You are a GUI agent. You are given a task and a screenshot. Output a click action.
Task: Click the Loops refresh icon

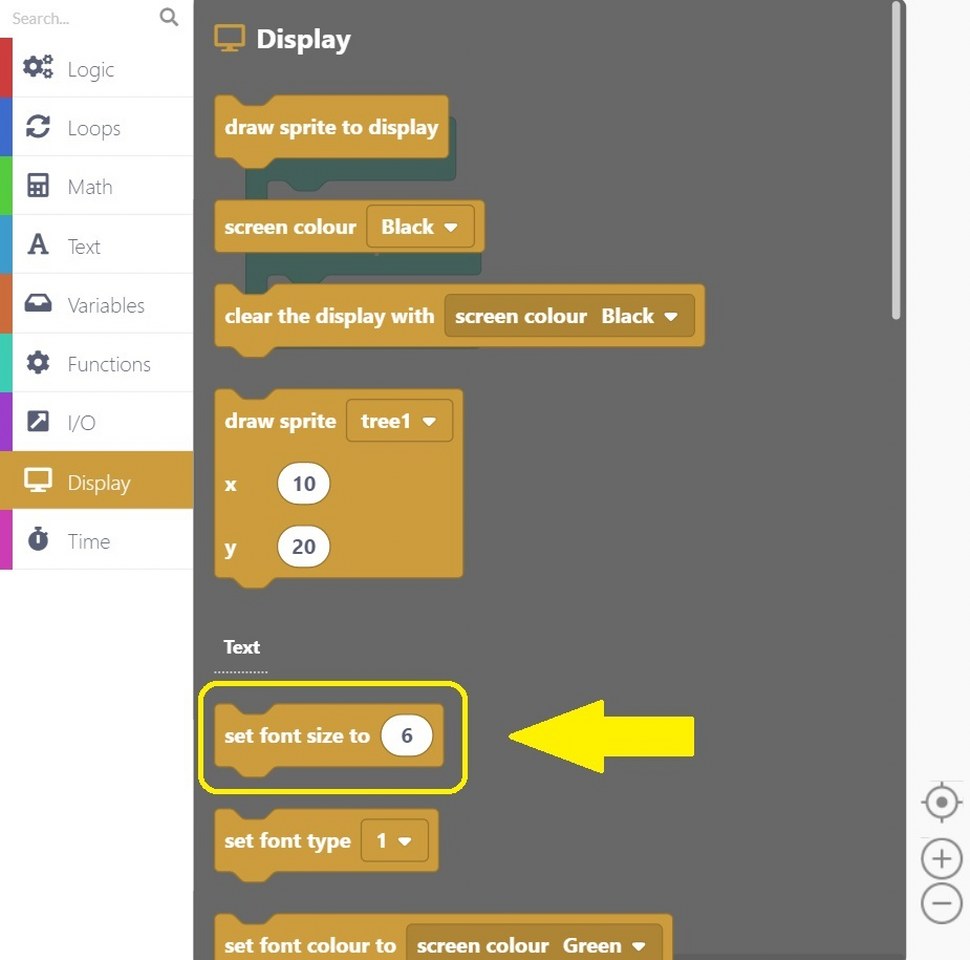click(x=38, y=126)
